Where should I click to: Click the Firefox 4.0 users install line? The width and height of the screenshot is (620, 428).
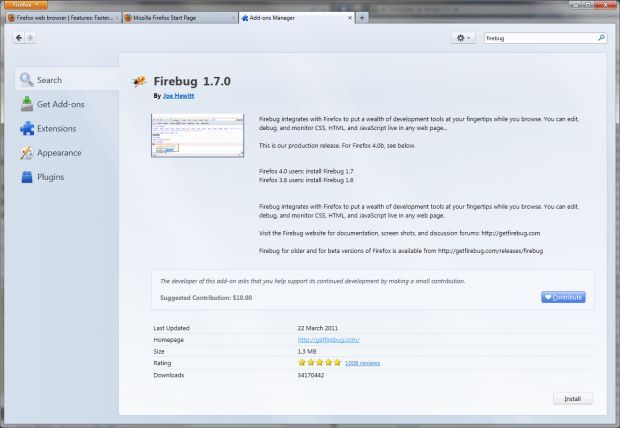click(306, 171)
